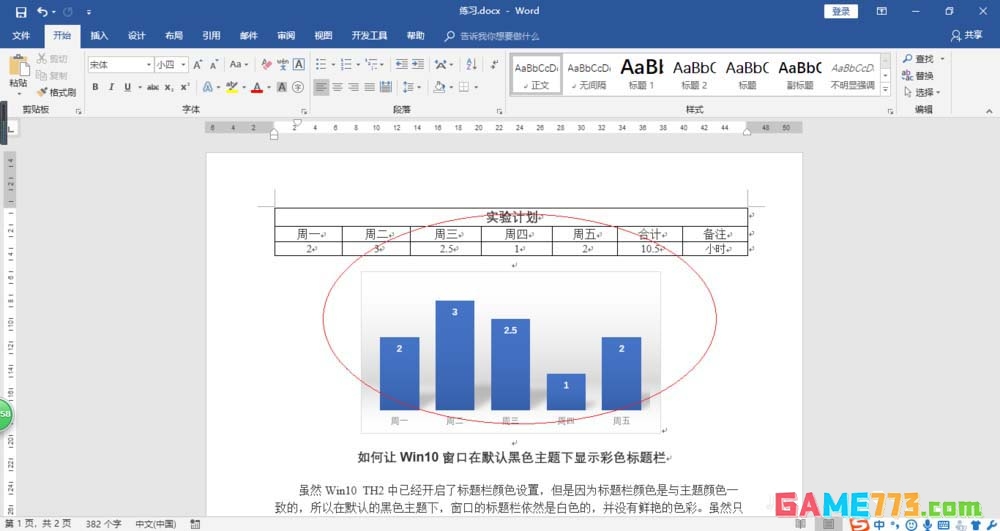
Task: Toggle Italic formatting
Action: tap(111, 87)
